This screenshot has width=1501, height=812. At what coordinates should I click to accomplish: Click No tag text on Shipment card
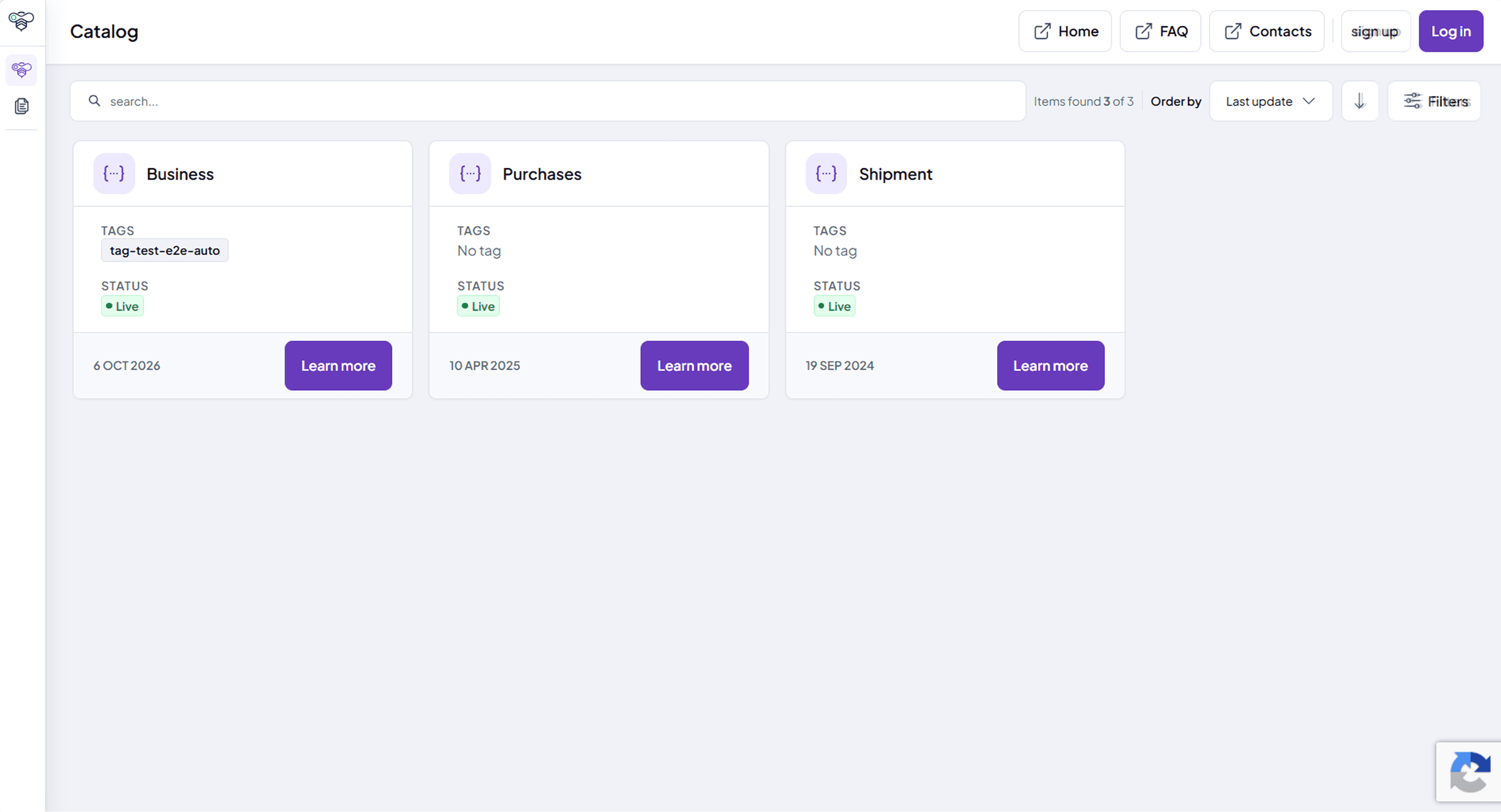(835, 251)
